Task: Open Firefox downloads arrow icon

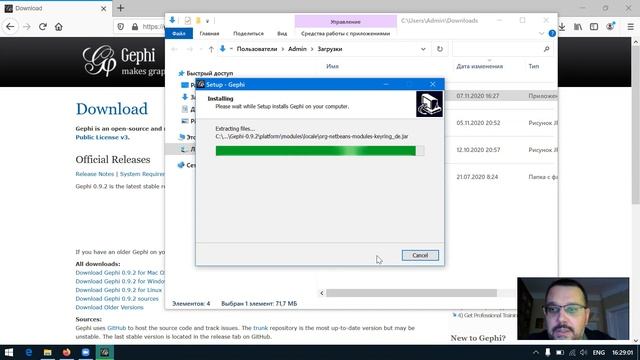Action: coord(562,27)
